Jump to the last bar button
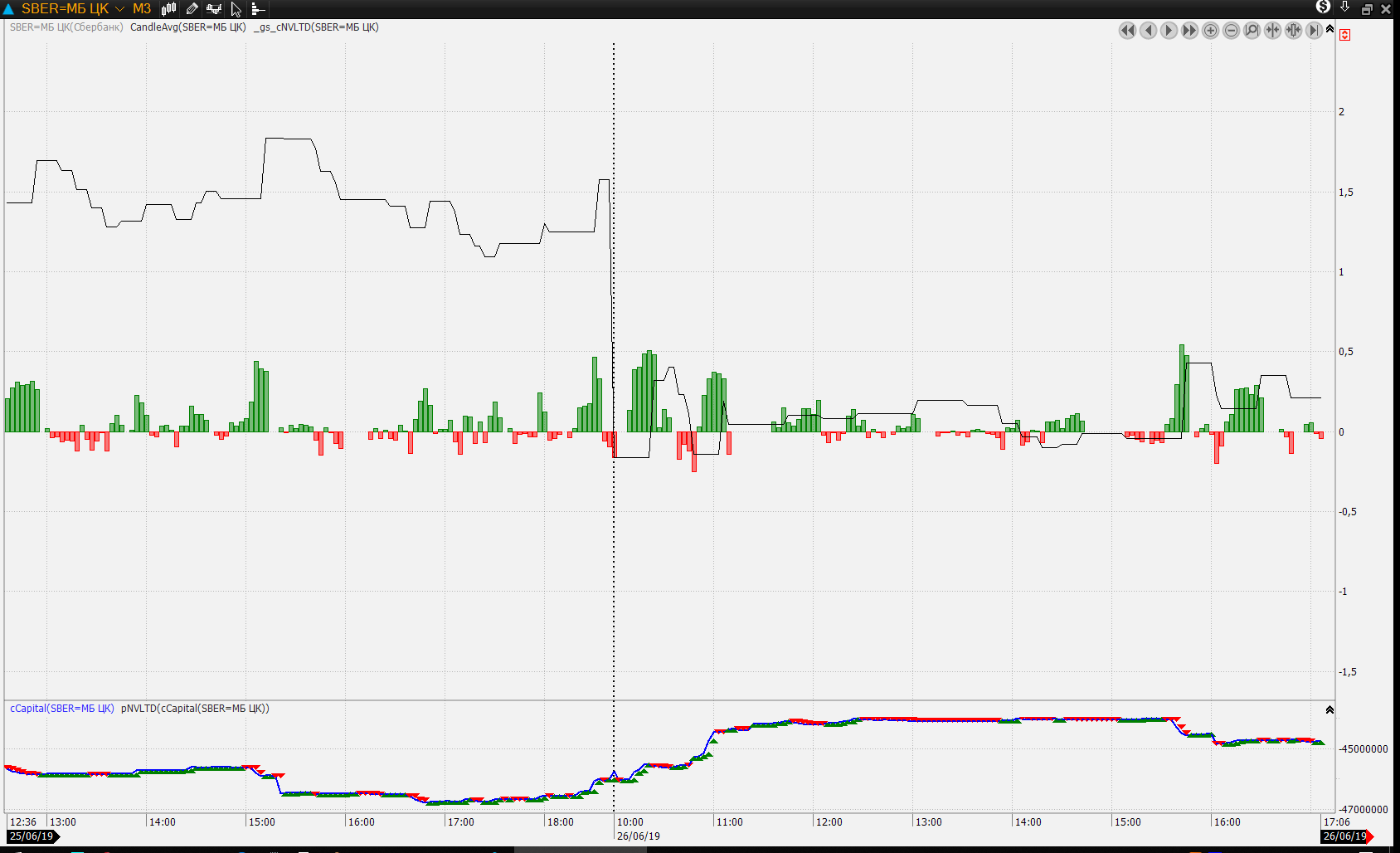The height and width of the screenshot is (853, 1400). pos(1314,31)
